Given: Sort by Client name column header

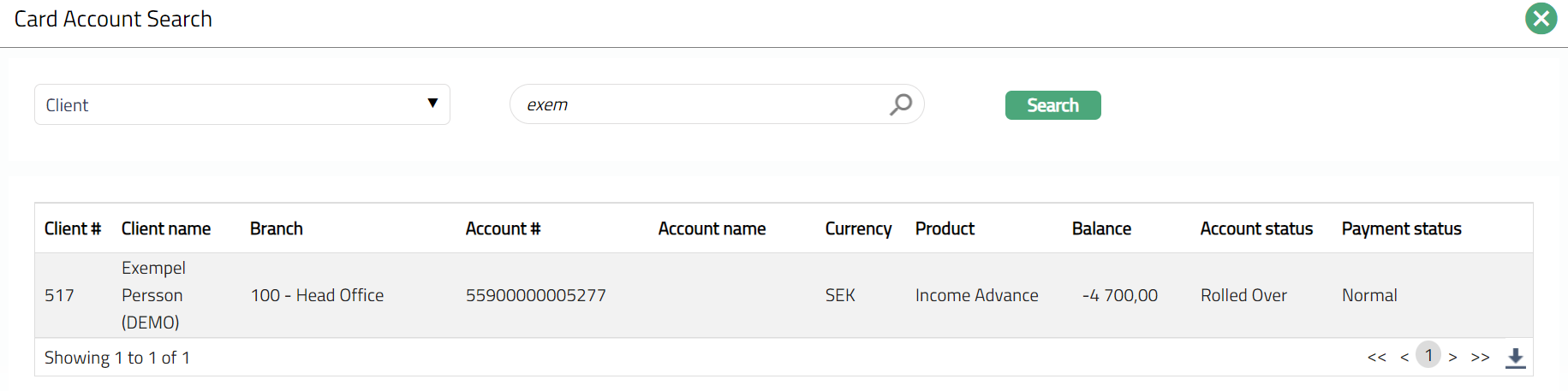Looking at the screenshot, I should (x=166, y=228).
